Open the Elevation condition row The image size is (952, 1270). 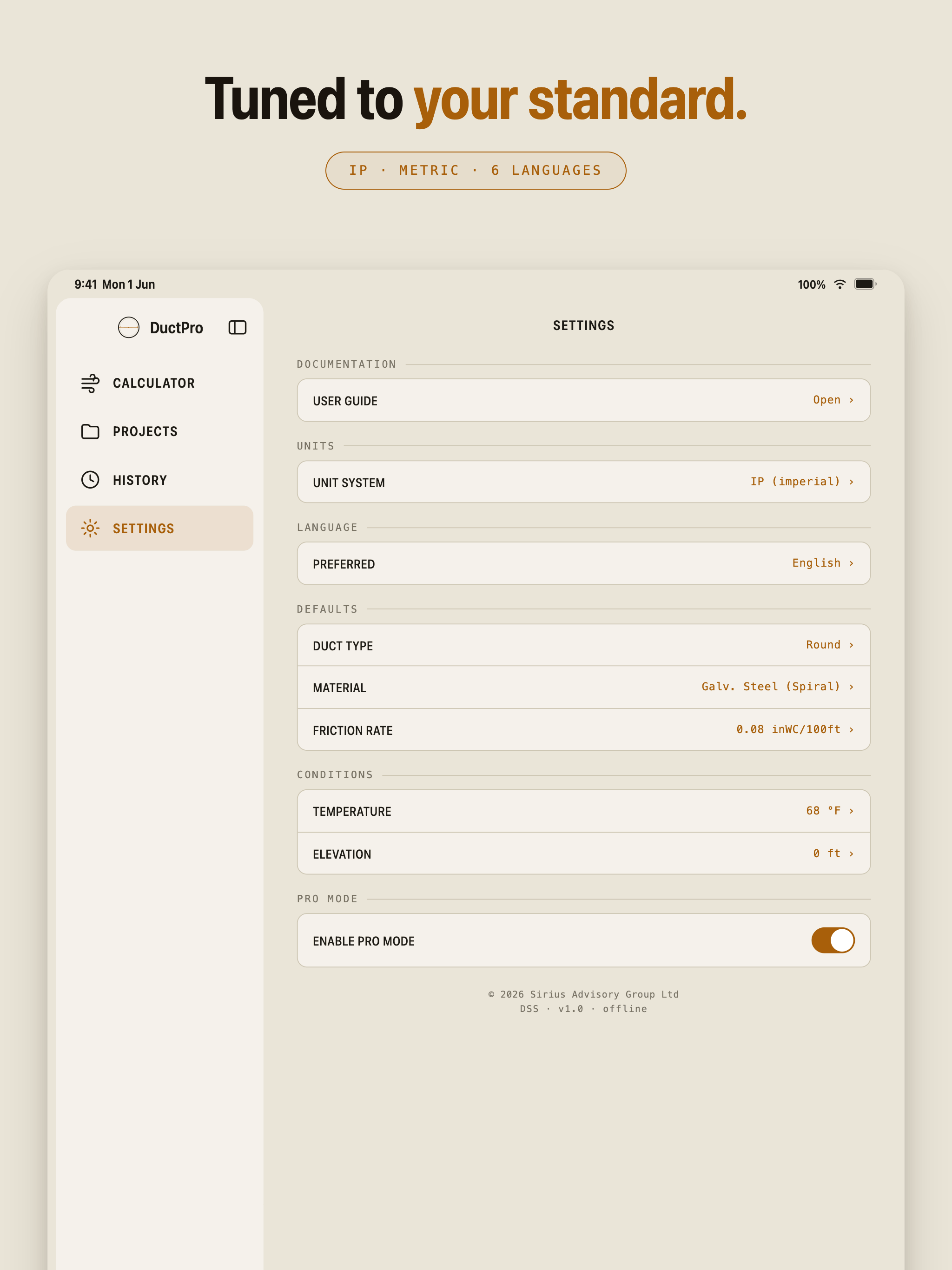tap(583, 854)
